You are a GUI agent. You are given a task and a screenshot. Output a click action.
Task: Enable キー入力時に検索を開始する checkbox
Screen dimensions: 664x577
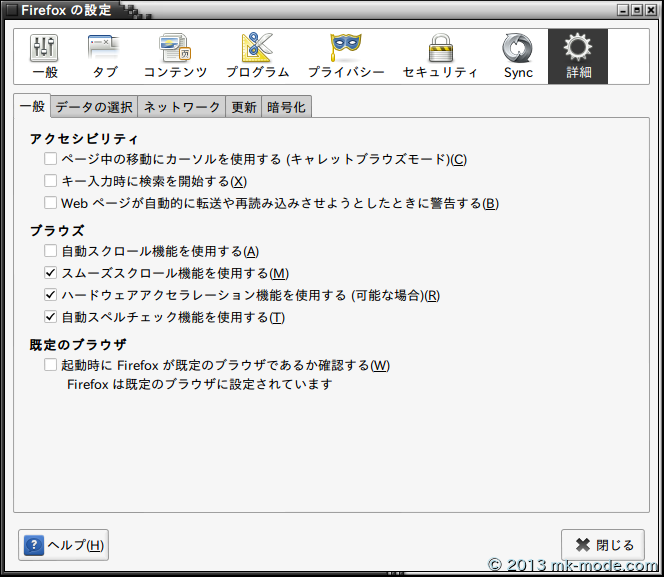[x=51, y=181]
